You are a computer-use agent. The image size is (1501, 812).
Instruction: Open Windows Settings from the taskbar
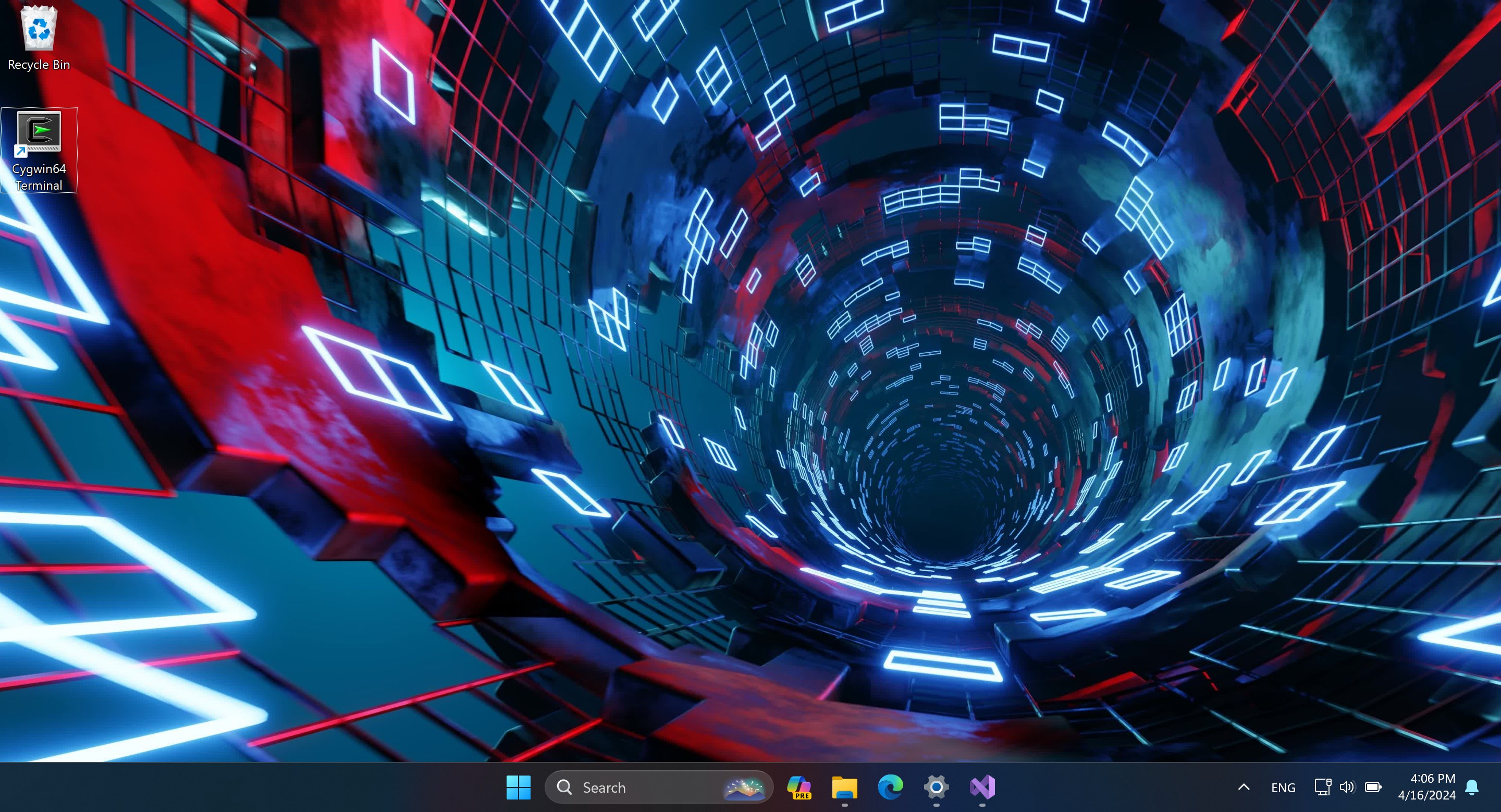pyautogui.click(x=937, y=787)
